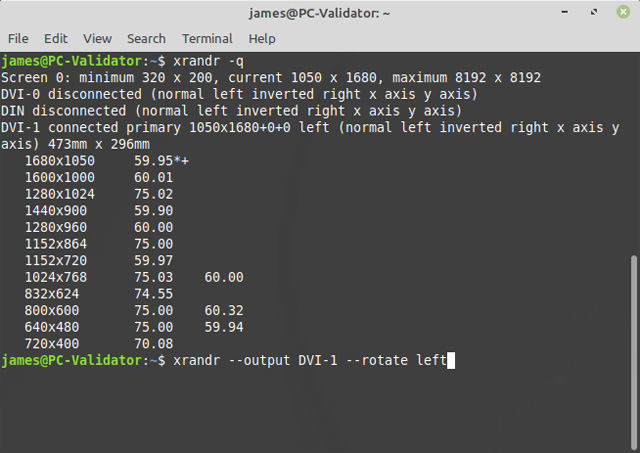The image size is (640, 453).
Task: Click the 1280x1024 resolution entry
Action: coord(60,194)
